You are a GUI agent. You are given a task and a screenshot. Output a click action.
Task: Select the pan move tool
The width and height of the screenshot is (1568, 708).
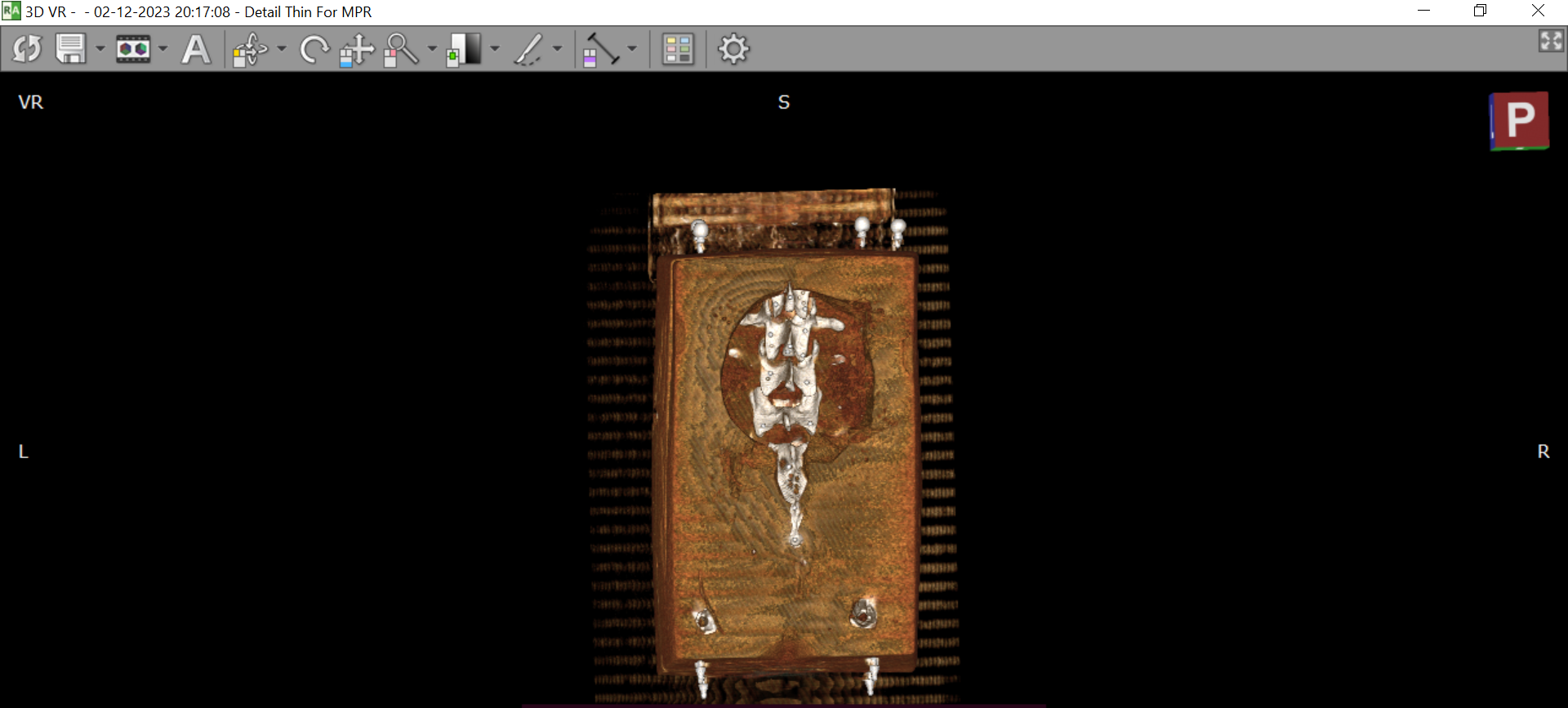357,49
